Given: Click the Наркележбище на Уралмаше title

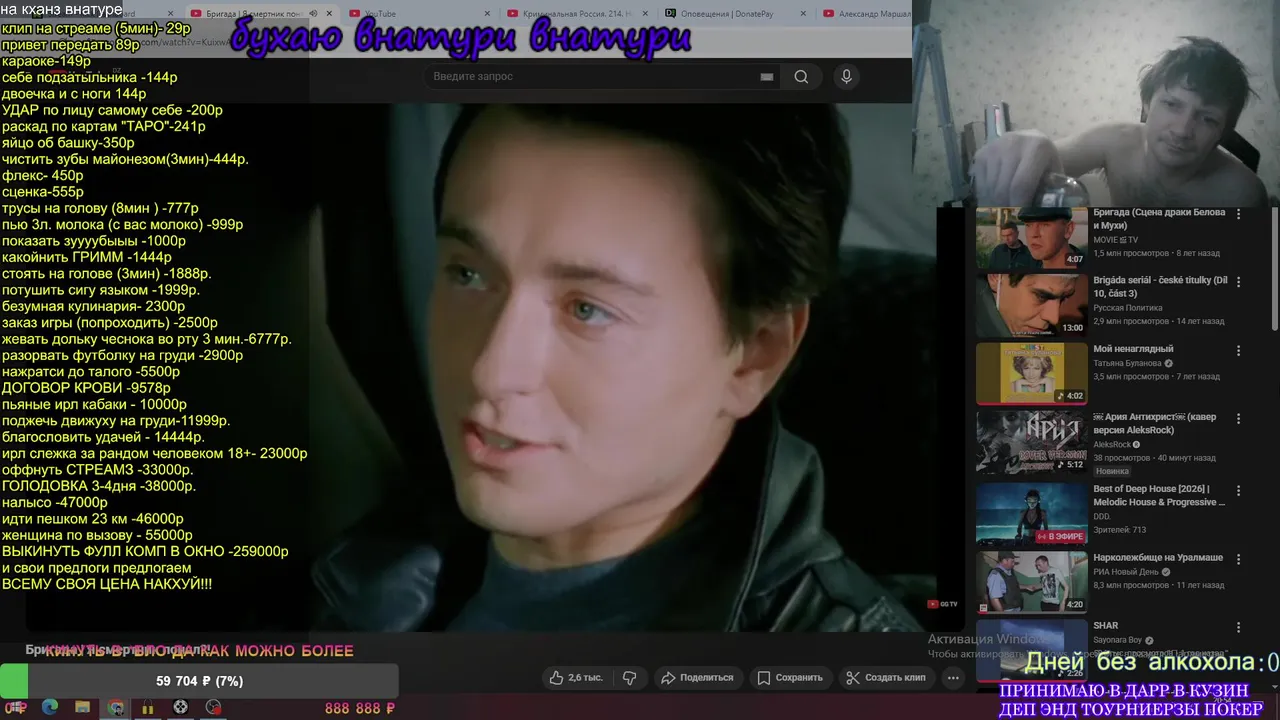Looking at the screenshot, I should tap(1158, 558).
